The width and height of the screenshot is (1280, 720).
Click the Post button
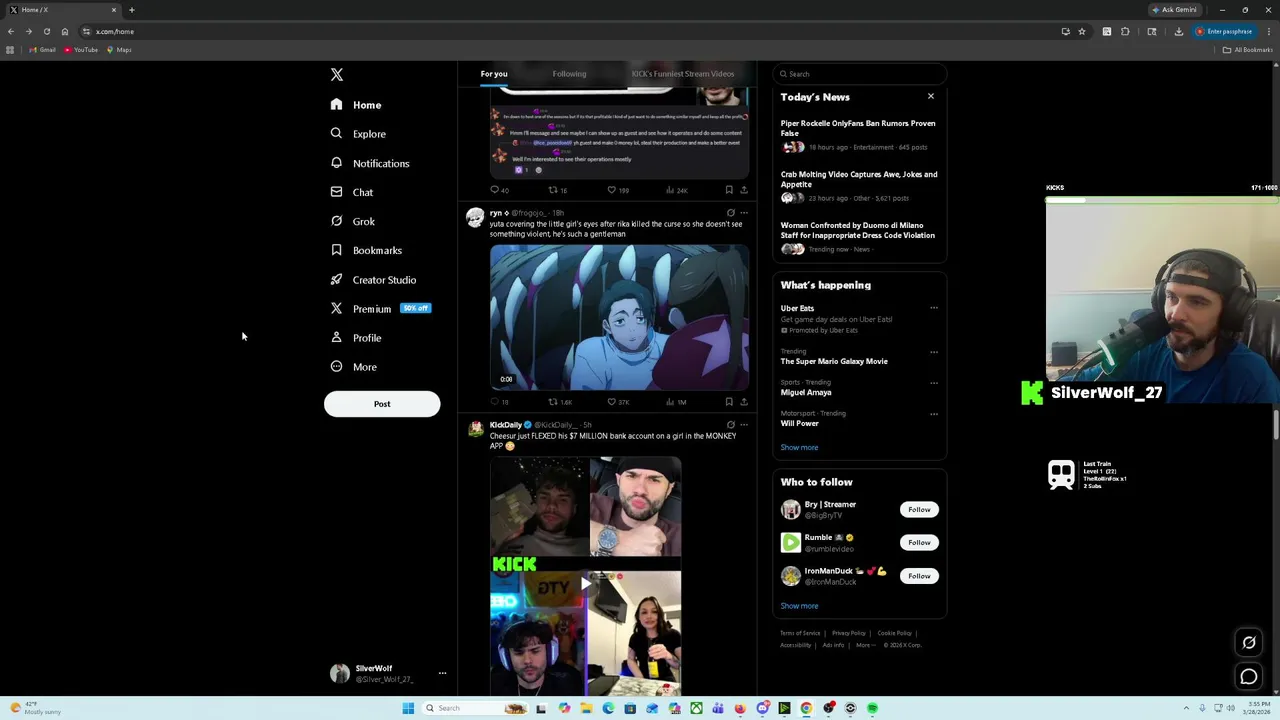coord(382,404)
